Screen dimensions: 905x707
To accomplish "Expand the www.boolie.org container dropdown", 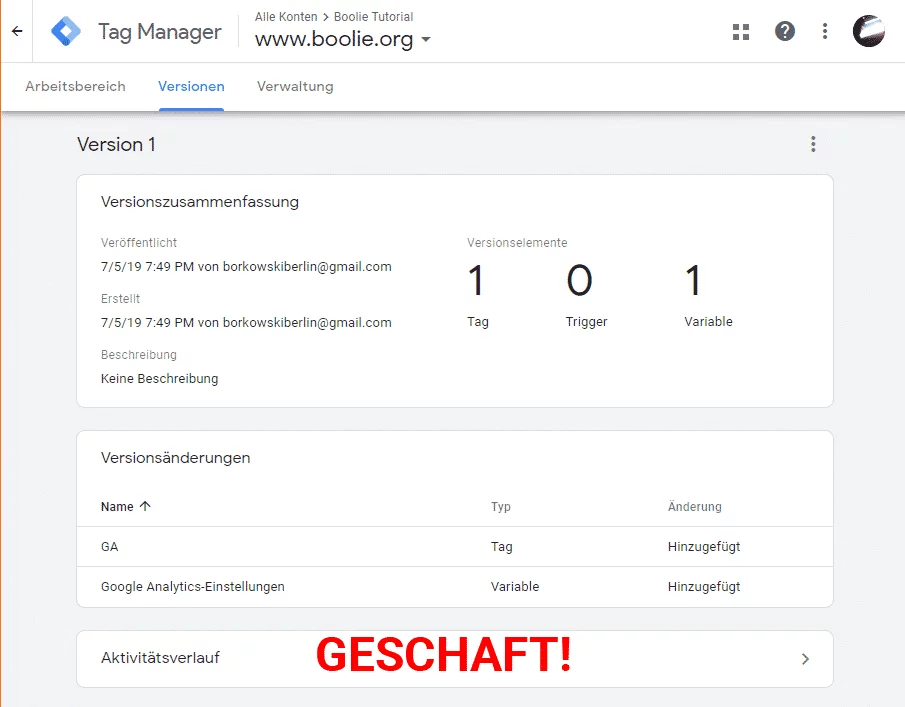I will pyautogui.click(x=426, y=39).
